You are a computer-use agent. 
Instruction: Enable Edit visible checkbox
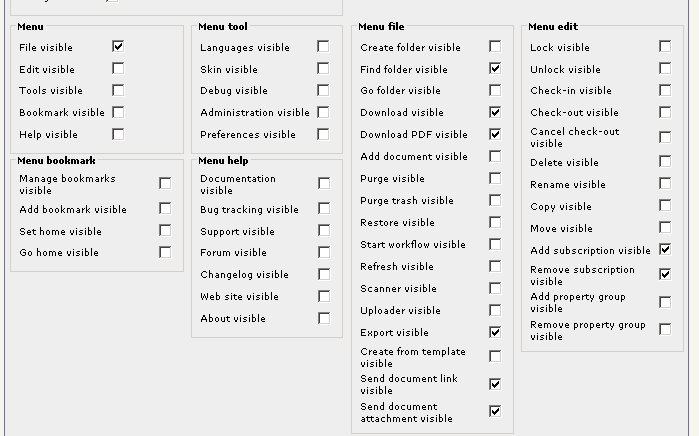click(x=118, y=68)
